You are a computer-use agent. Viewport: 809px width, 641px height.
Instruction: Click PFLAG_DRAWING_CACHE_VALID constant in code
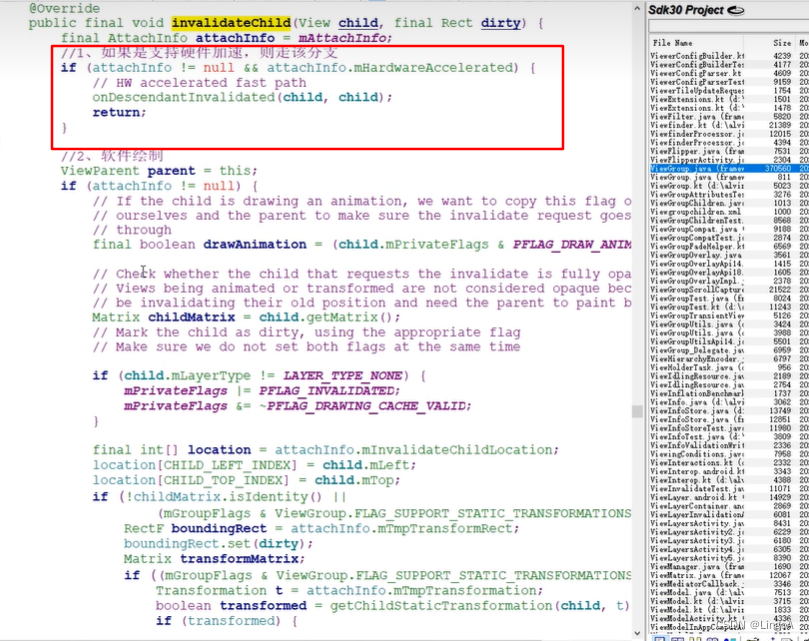[x=366, y=406]
